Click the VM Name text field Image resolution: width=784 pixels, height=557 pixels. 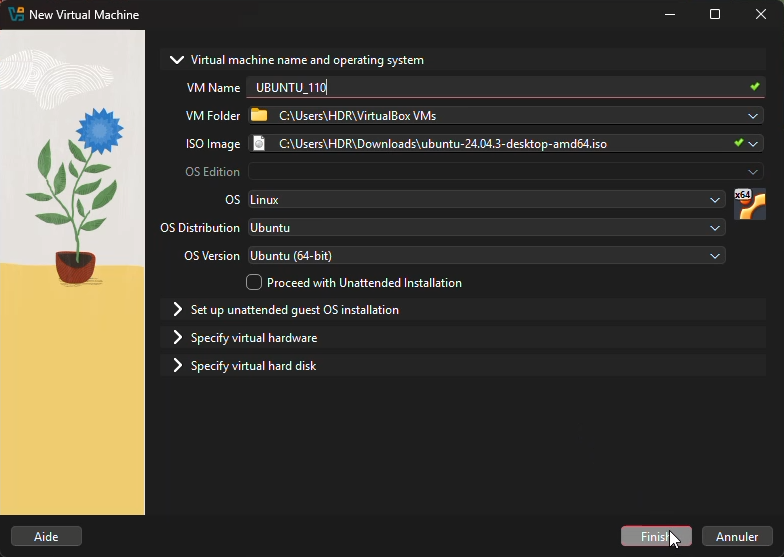coord(500,87)
